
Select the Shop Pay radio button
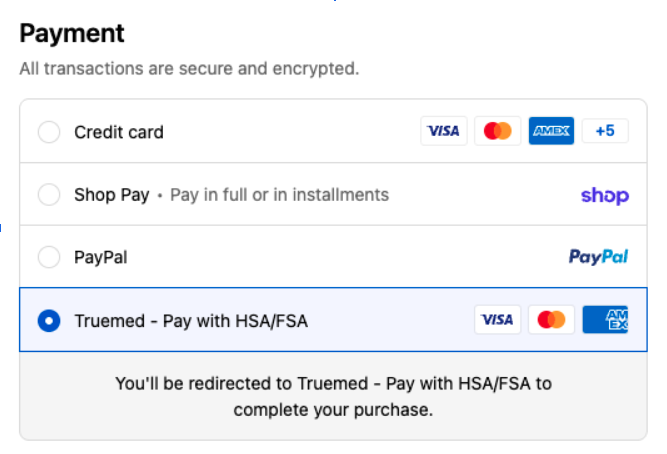coord(48,194)
